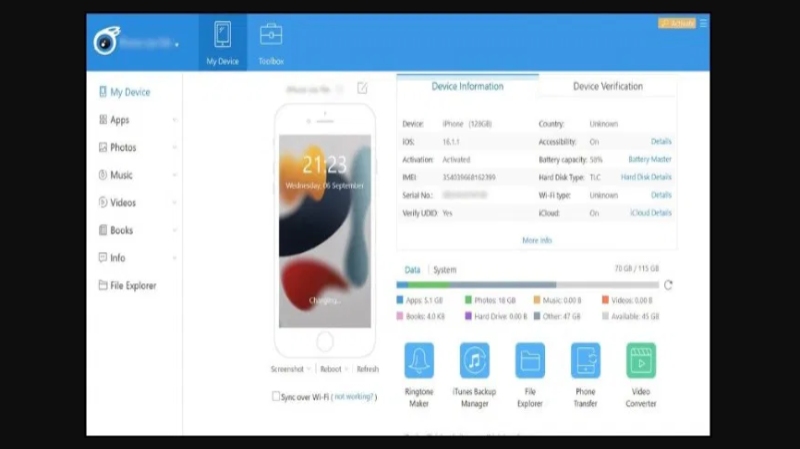
Task: Expand the Info sidebar chevron
Action: (x=174, y=258)
